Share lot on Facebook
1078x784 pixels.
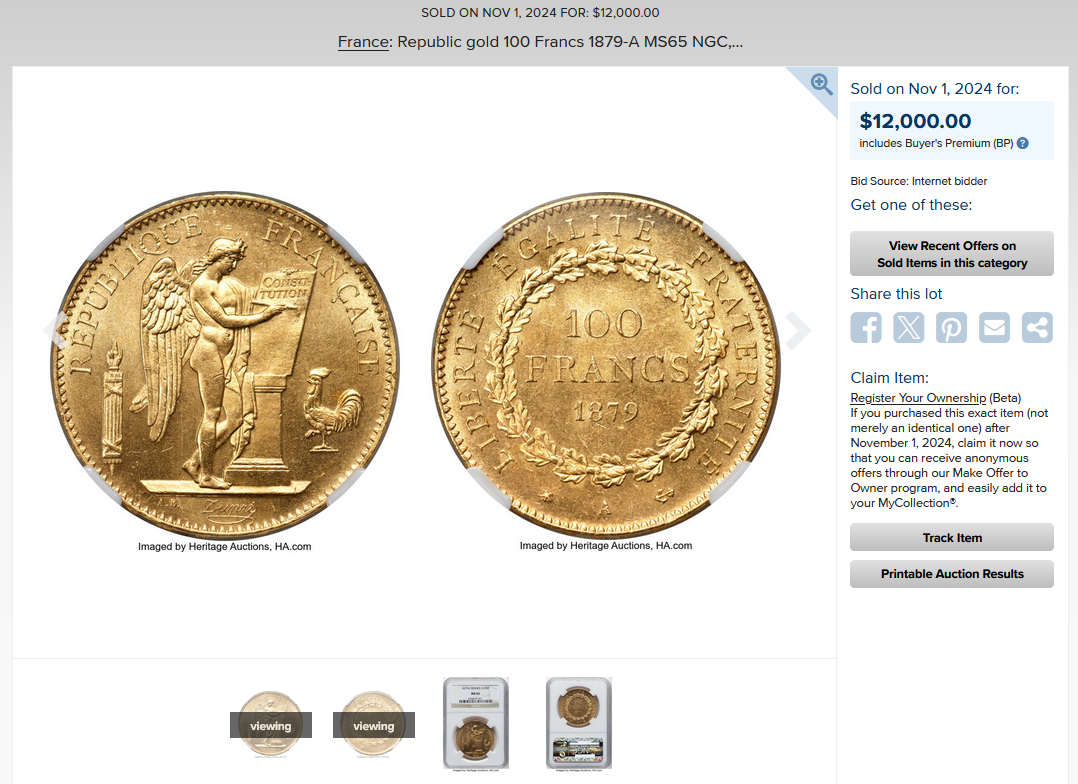point(866,327)
